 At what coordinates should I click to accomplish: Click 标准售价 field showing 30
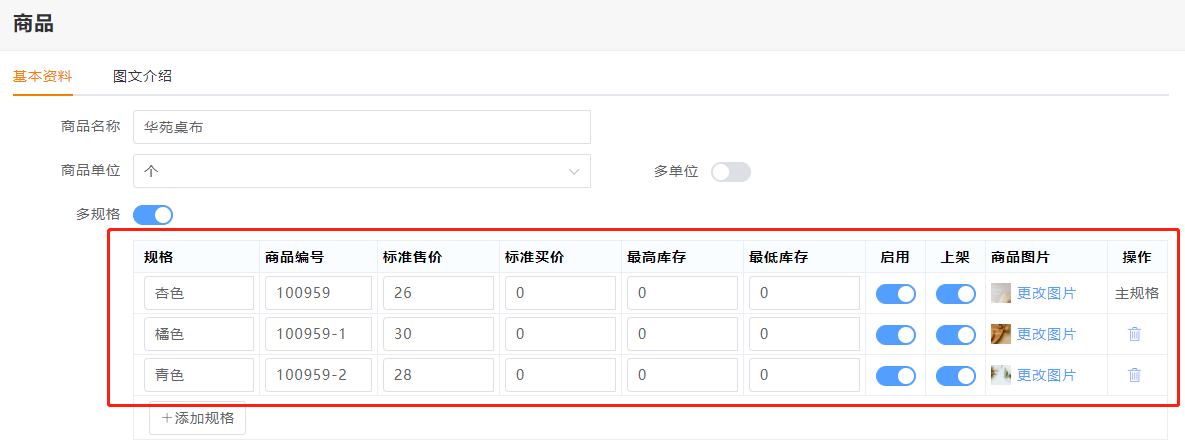[437, 334]
